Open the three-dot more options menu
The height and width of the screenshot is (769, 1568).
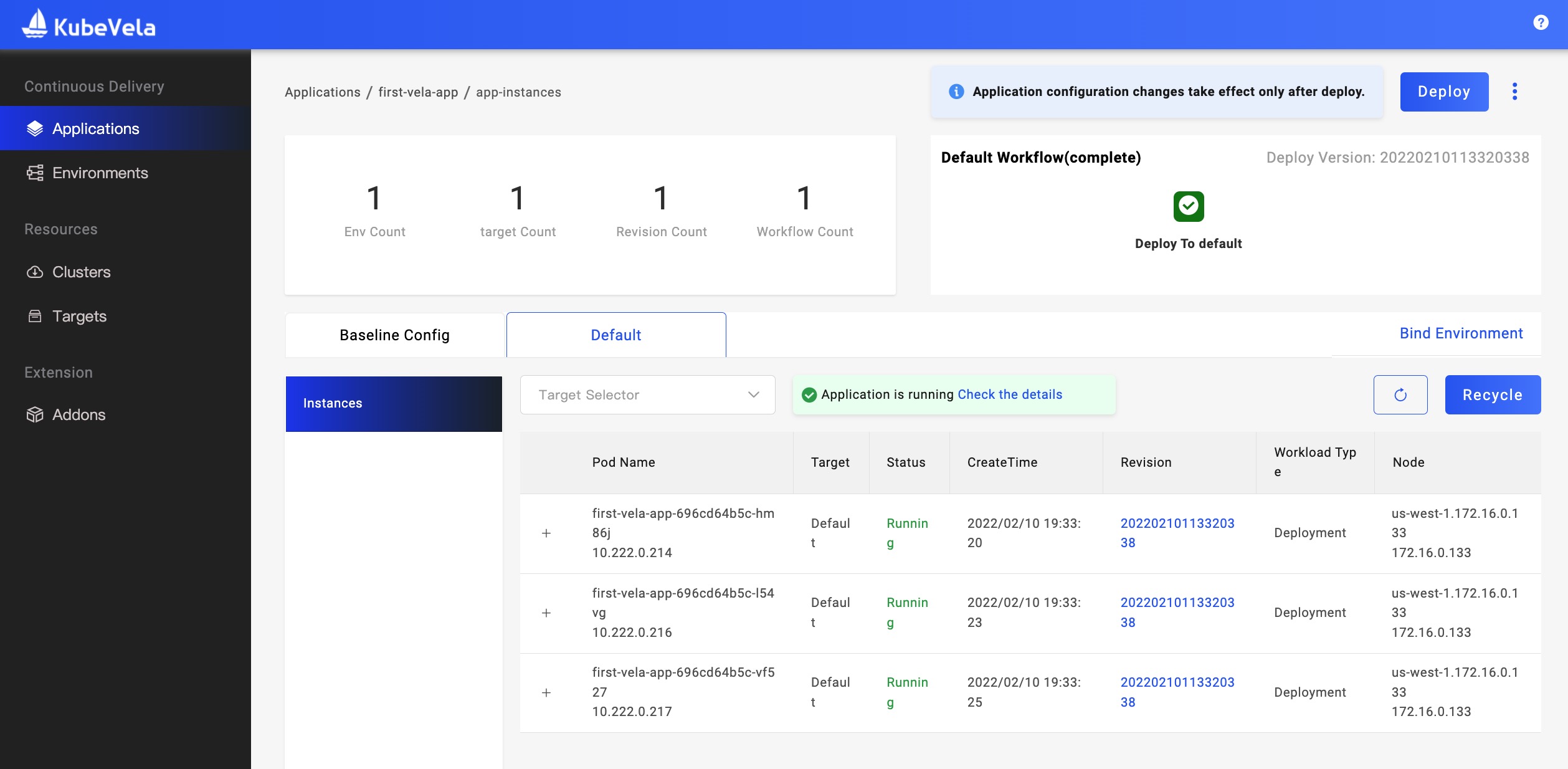(x=1514, y=92)
